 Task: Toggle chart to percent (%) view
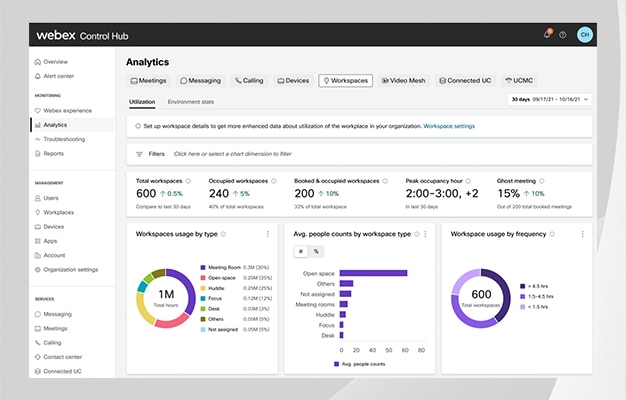316,251
